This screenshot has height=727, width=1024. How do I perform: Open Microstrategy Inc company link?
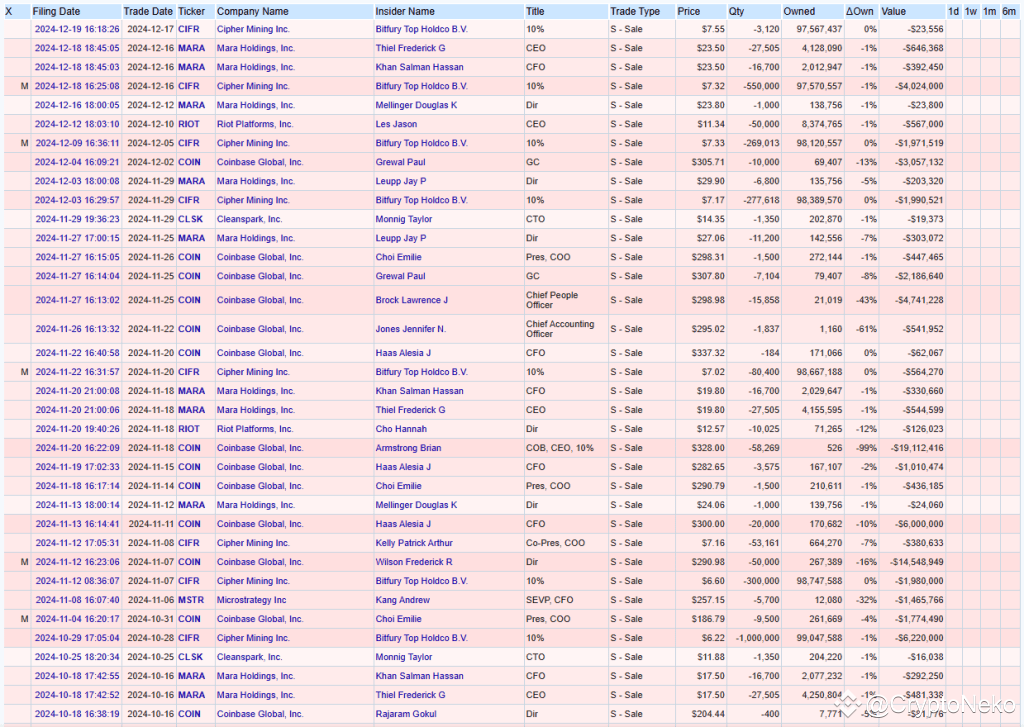click(x=251, y=600)
